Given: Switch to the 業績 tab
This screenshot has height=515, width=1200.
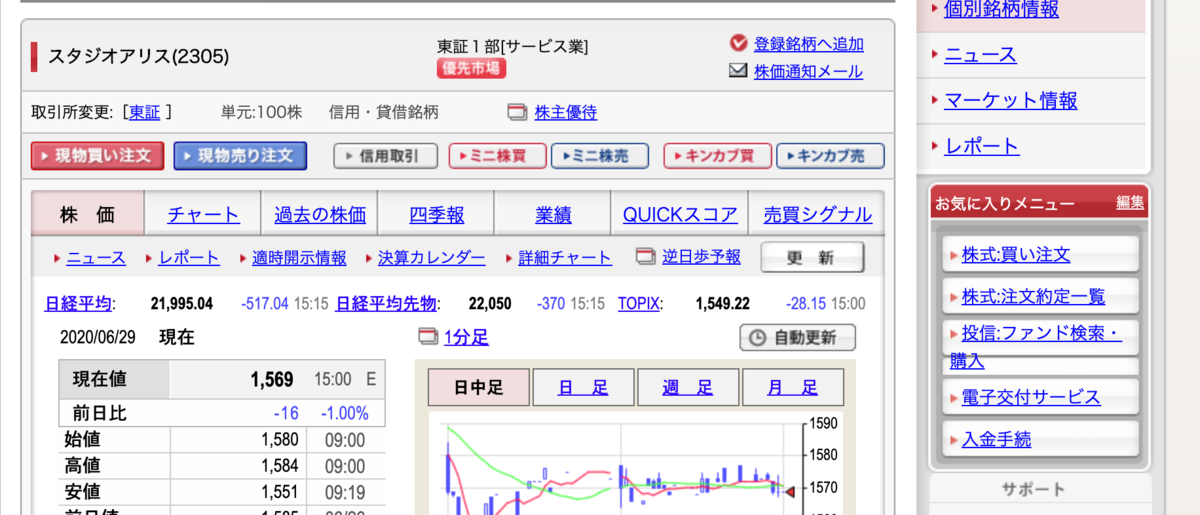Looking at the screenshot, I should pos(553,215).
